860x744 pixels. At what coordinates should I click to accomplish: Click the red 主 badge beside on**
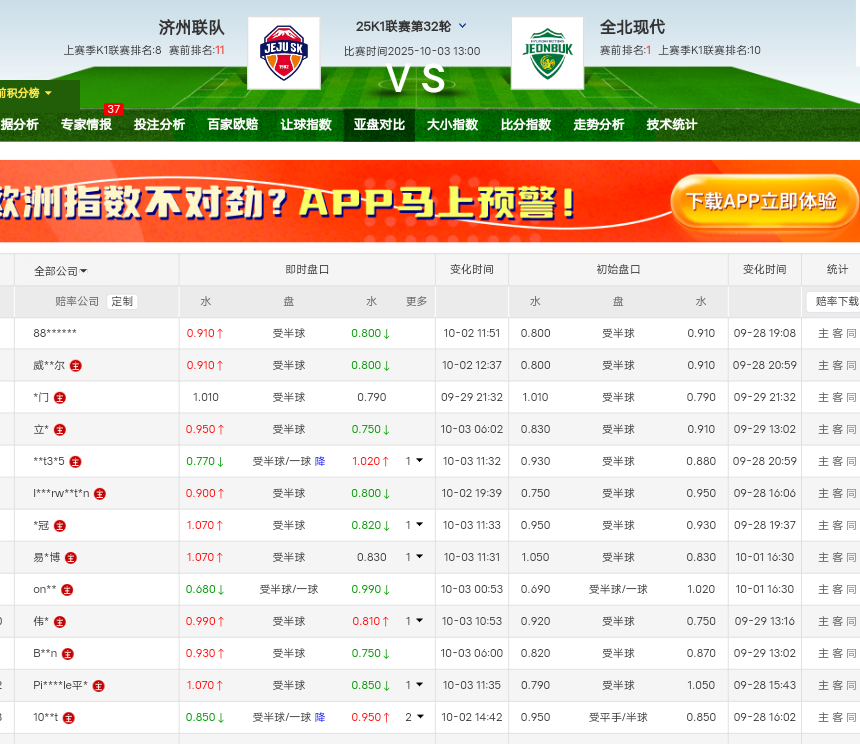point(67,590)
